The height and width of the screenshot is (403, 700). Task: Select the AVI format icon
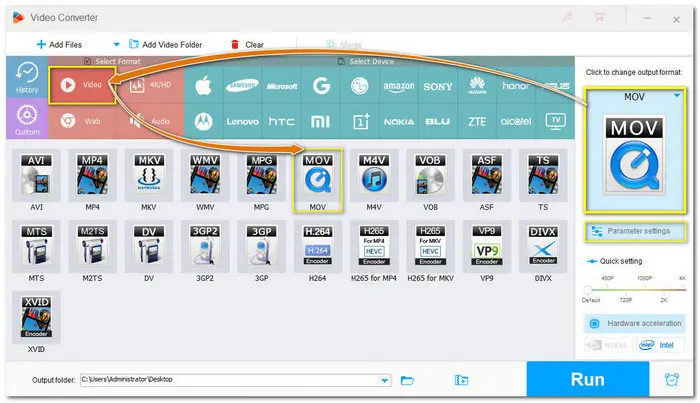[36, 175]
